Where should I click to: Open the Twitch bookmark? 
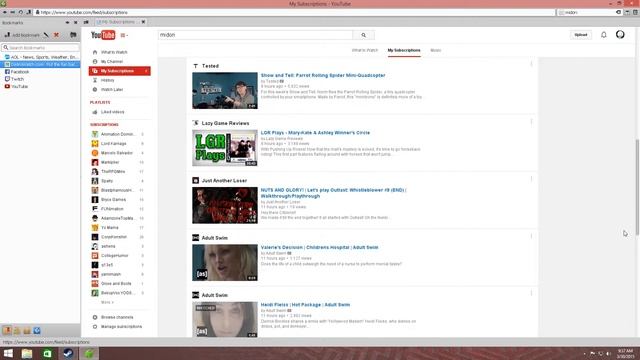click(x=14, y=79)
